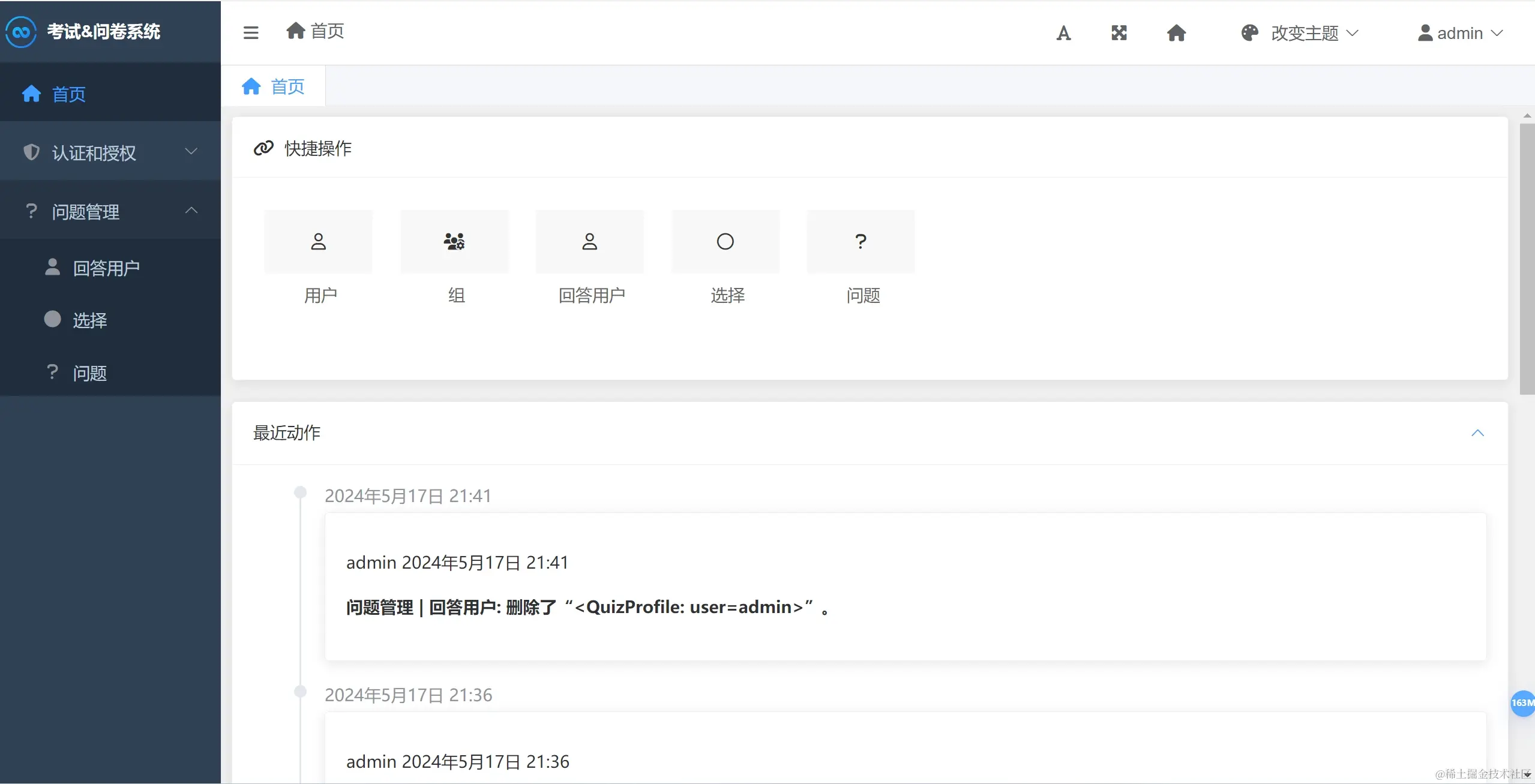This screenshot has width=1535, height=784.
Task: Click the 回答用户 quick action tile
Action: click(590, 242)
